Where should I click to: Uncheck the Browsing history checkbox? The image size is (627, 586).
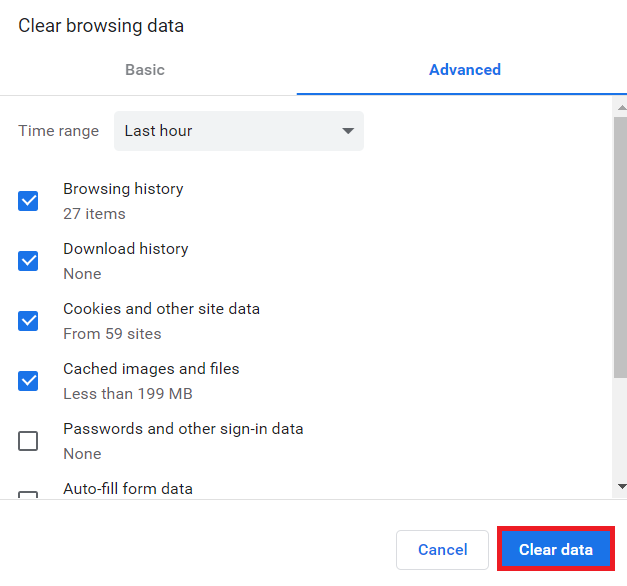28,201
